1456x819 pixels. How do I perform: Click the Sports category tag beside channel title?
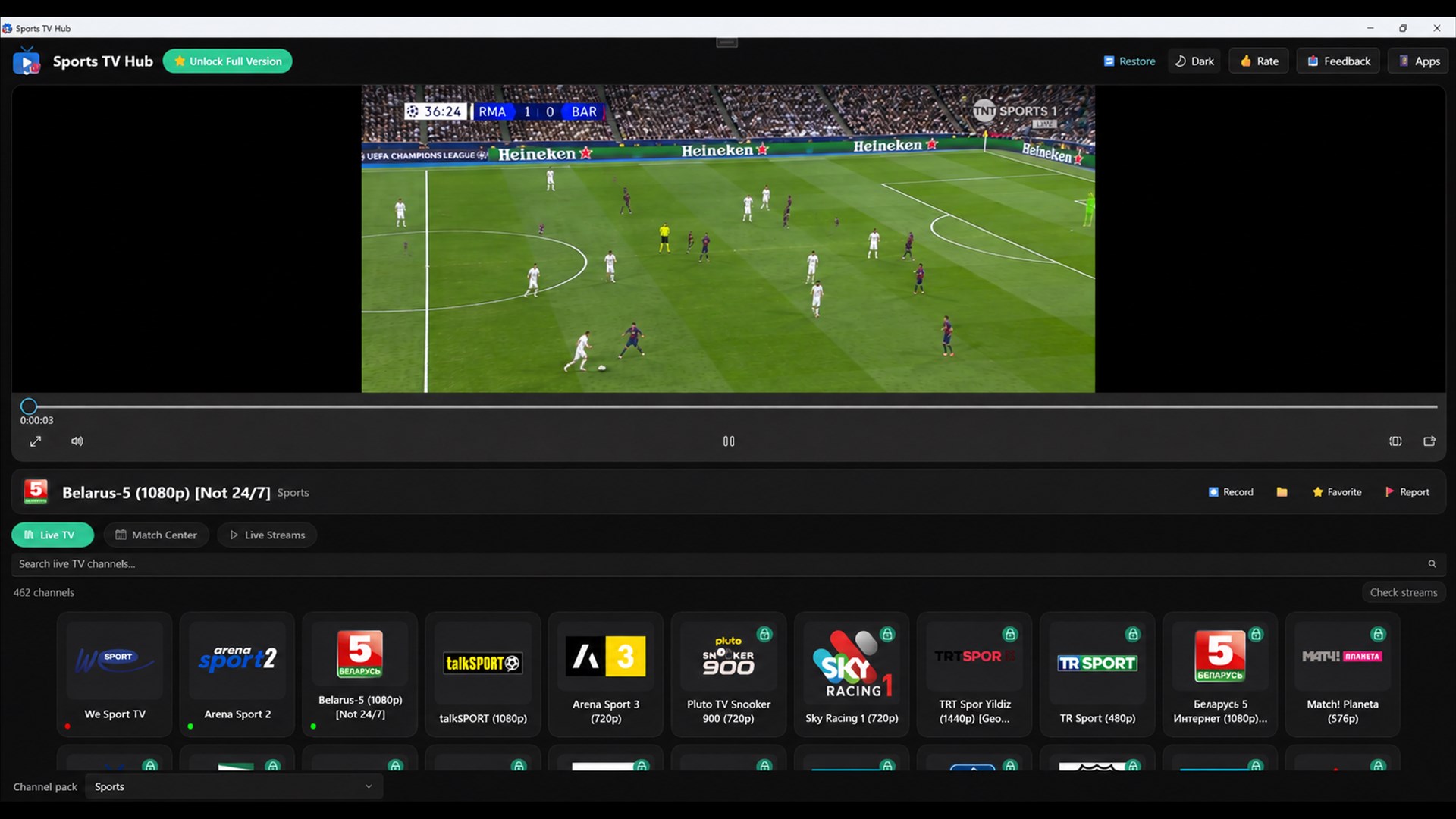point(293,493)
